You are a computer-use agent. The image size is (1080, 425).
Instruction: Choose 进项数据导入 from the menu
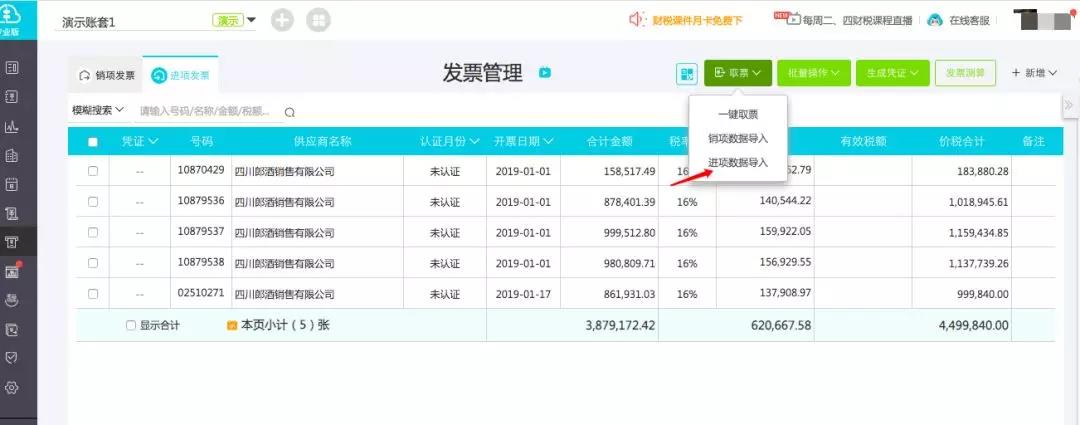click(x=738, y=163)
